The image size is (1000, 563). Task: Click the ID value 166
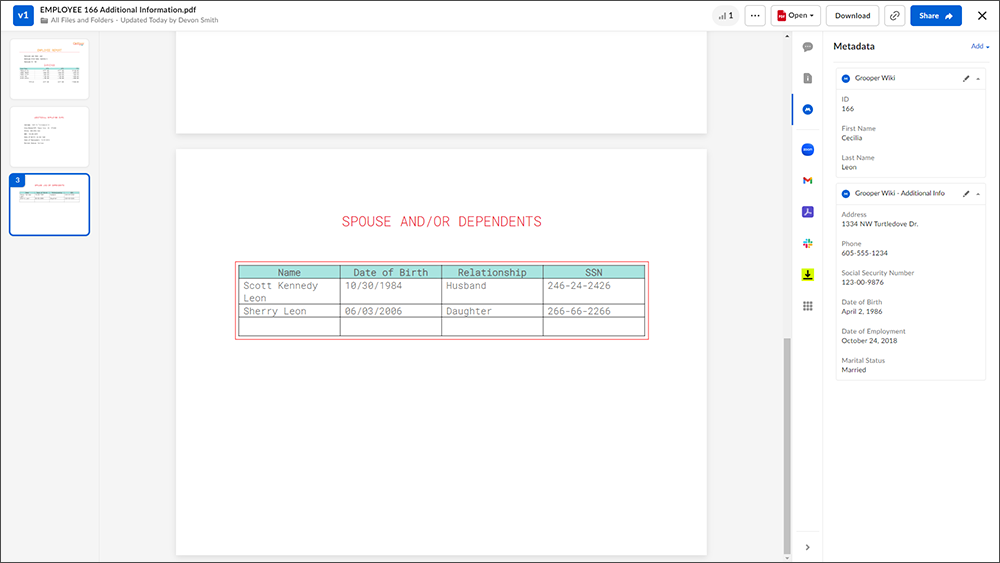coord(847,109)
